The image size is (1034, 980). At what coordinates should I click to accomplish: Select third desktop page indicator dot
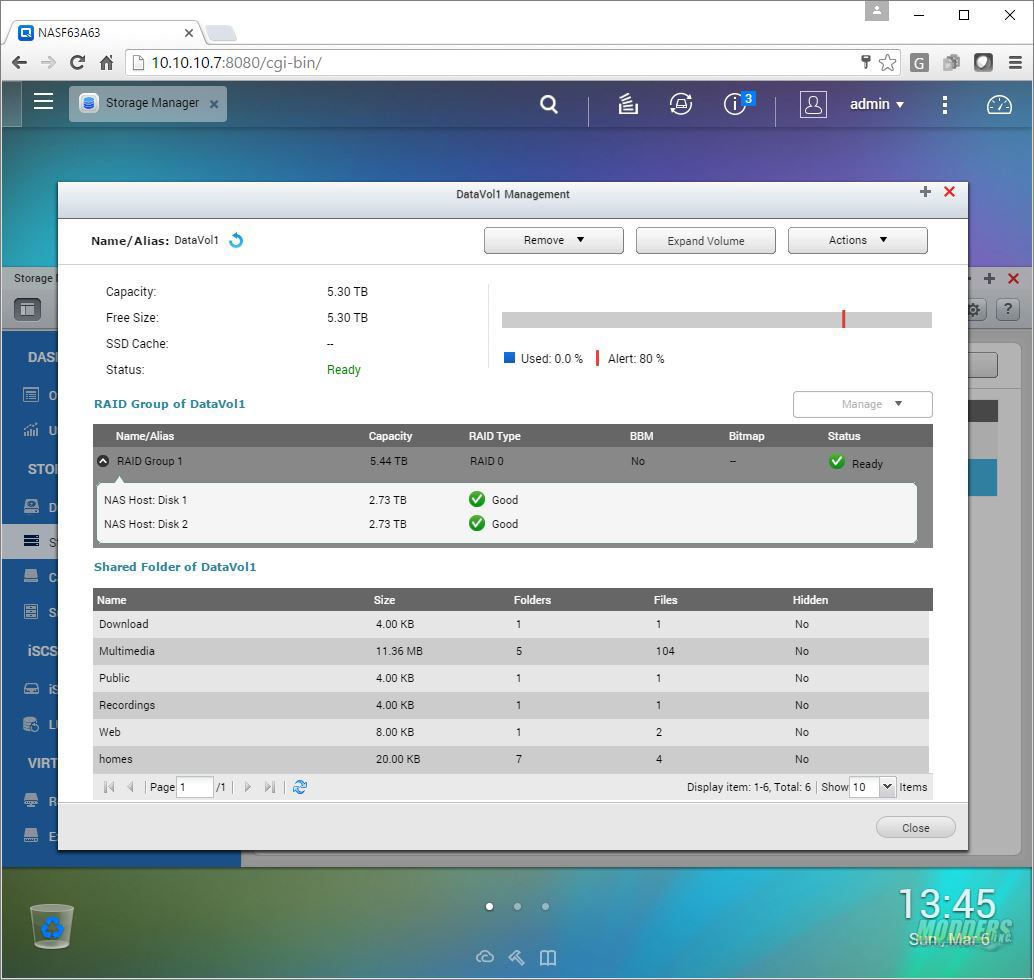click(545, 907)
